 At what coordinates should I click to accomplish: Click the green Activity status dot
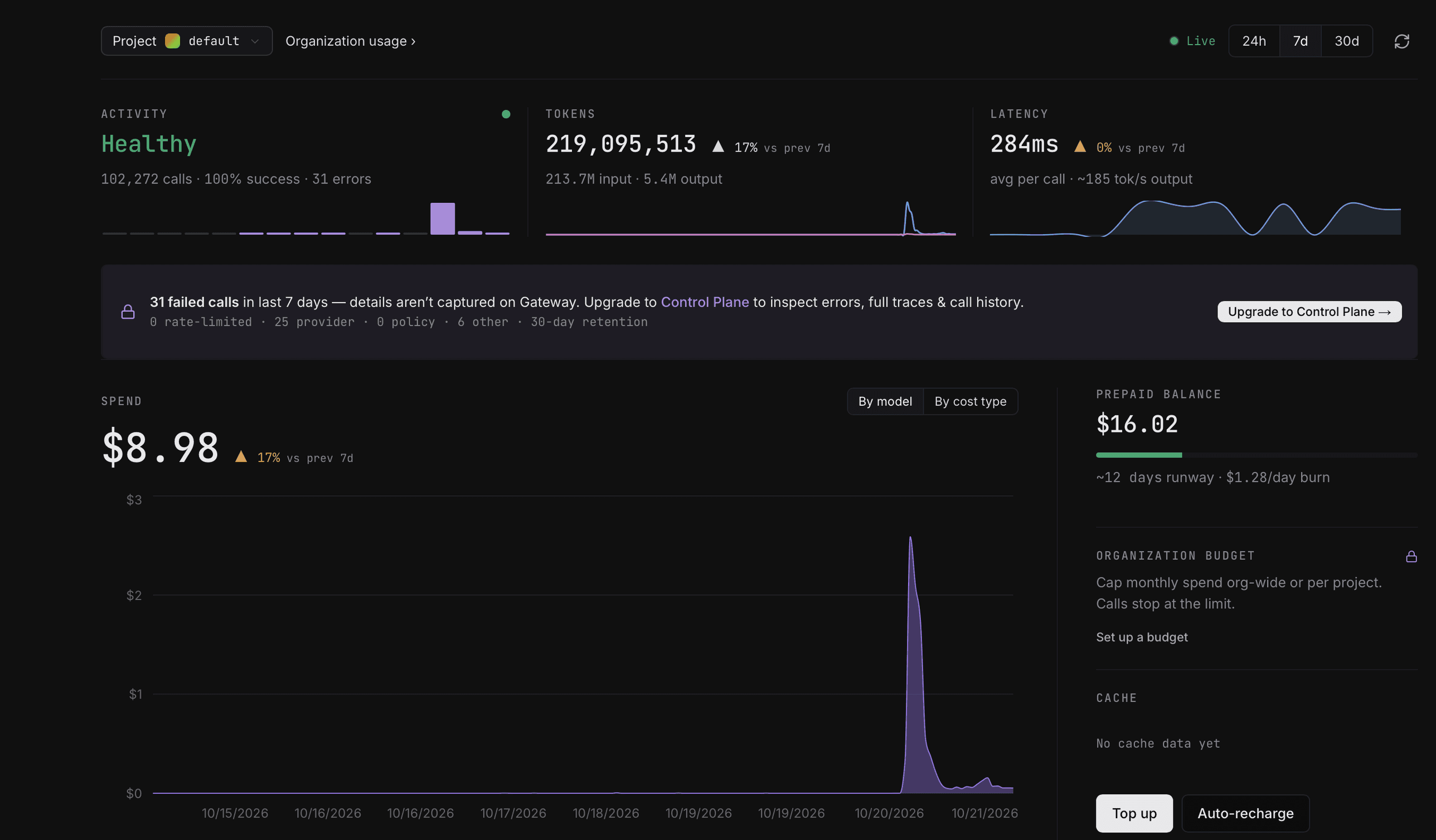pyautogui.click(x=506, y=114)
